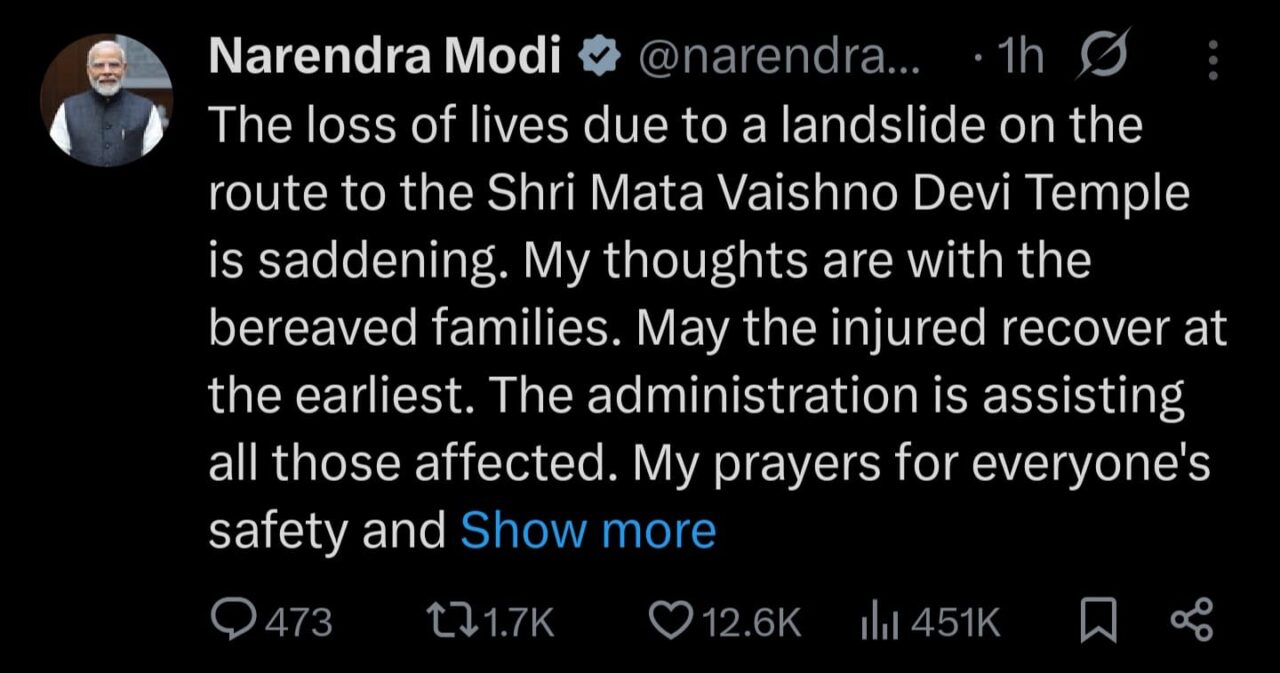
Task: Click the share post icon
Action: pos(1190,621)
